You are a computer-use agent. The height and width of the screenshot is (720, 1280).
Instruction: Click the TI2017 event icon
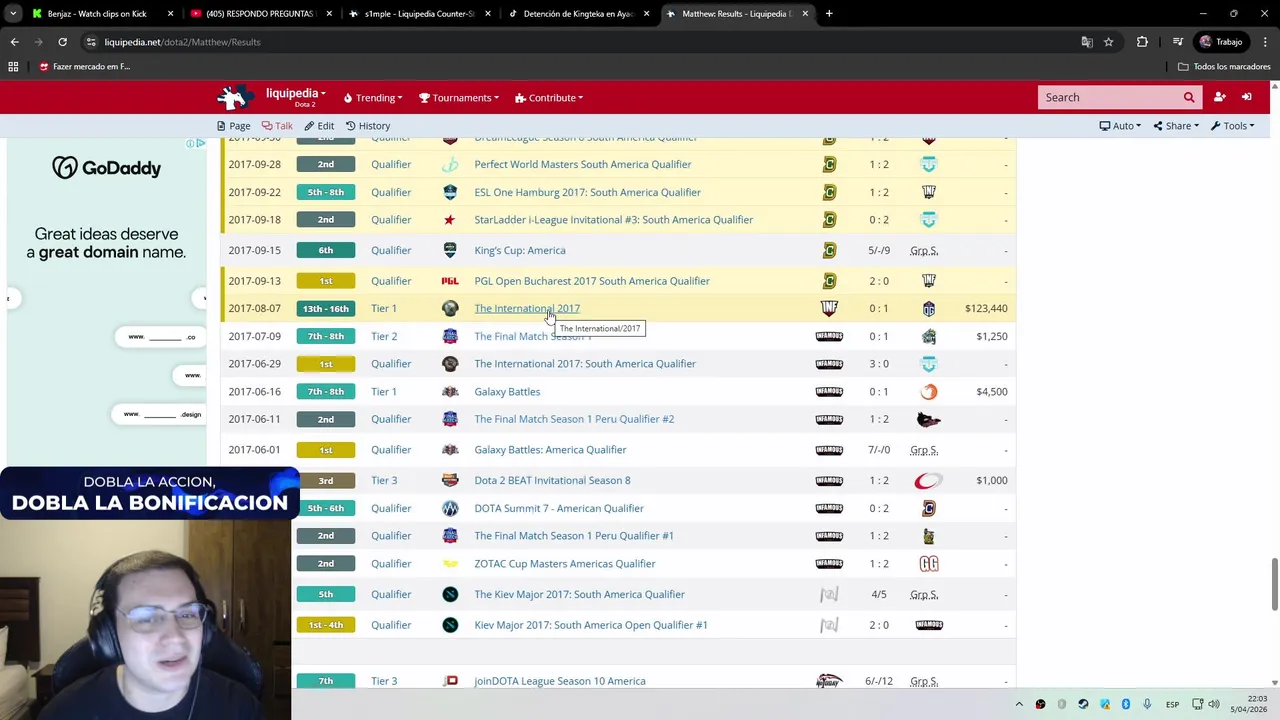tap(450, 308)
